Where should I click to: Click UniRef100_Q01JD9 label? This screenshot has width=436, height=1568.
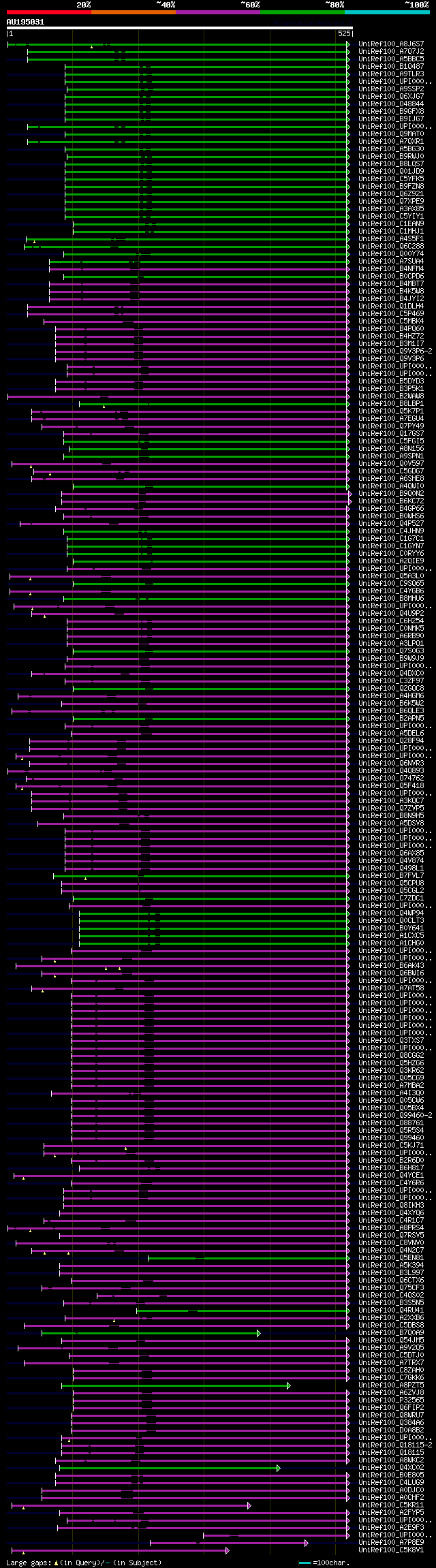391,172
